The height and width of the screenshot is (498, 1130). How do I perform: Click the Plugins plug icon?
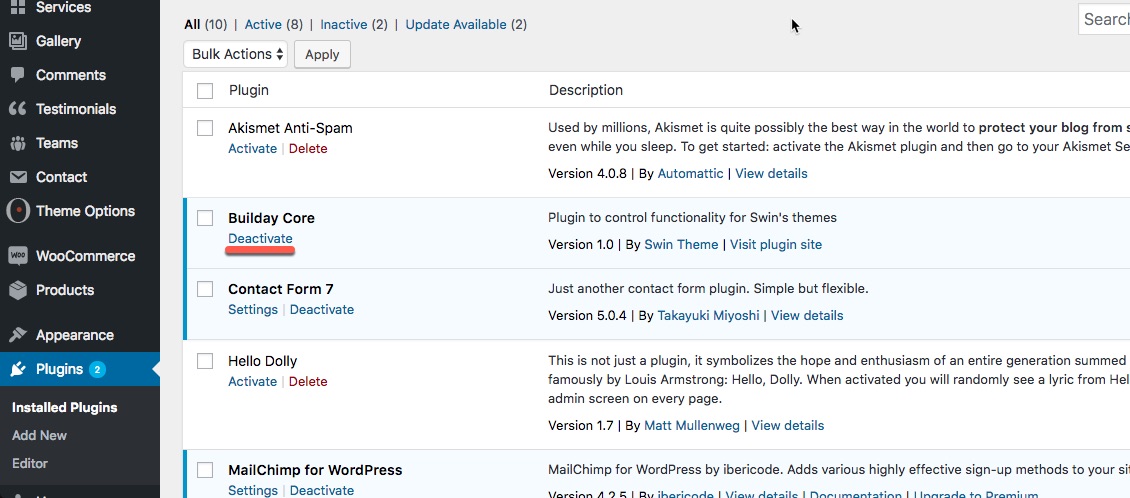point(17,369)
